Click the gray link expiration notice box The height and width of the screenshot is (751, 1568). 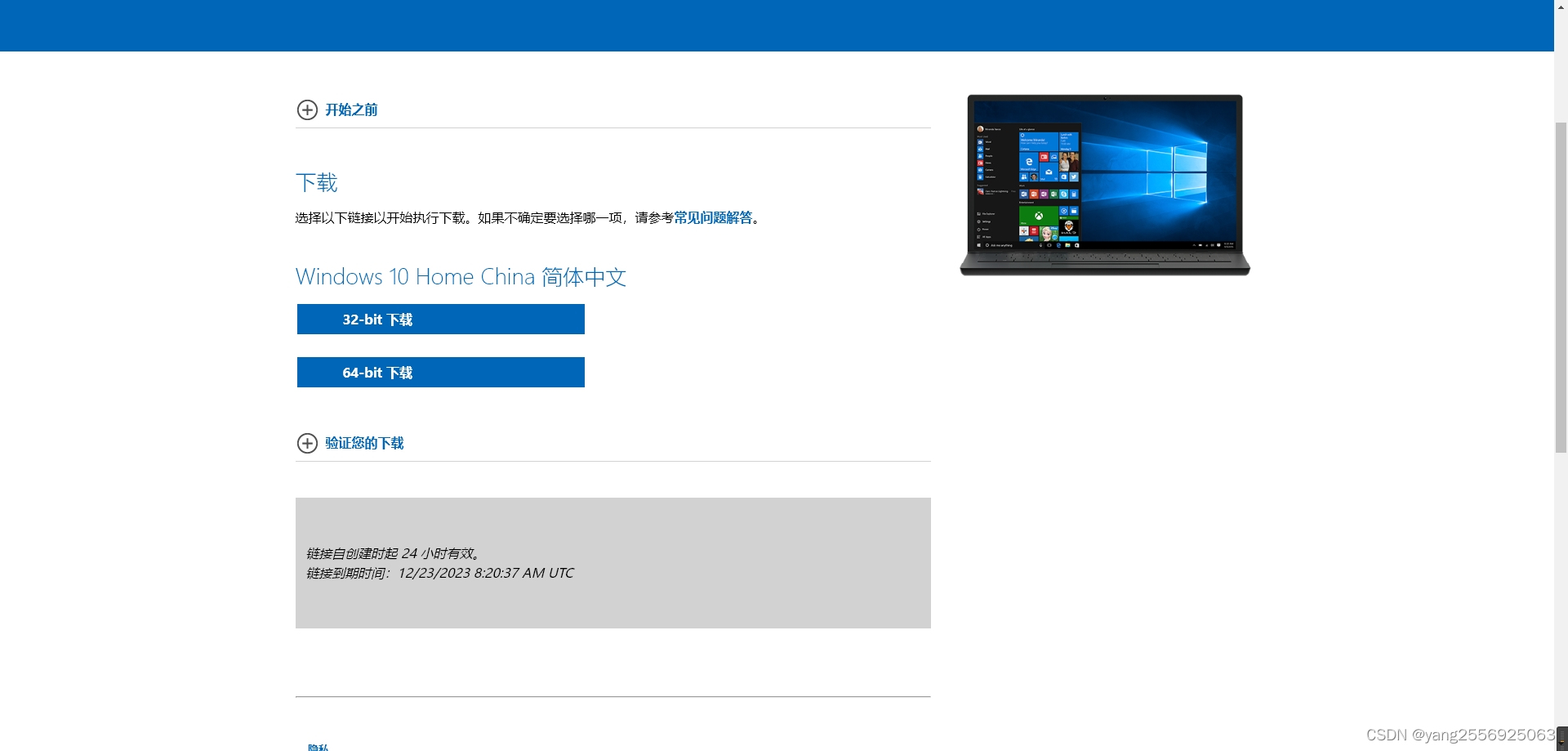pos(612,562)
